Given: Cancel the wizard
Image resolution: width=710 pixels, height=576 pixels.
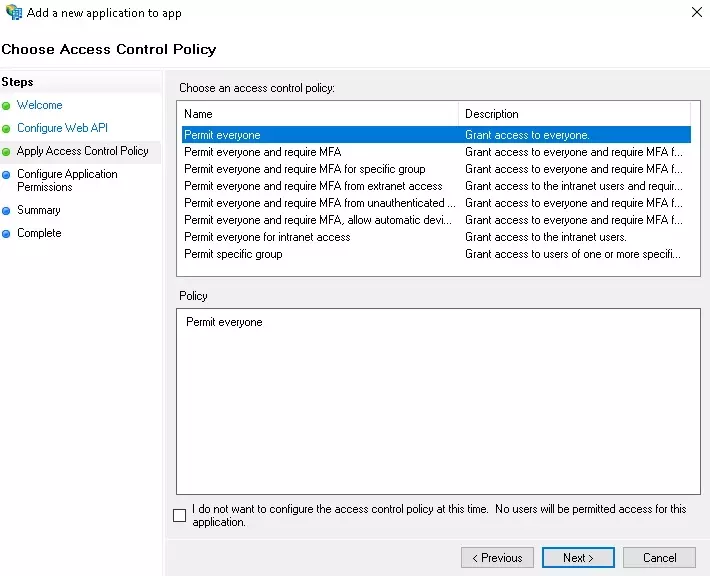Looking at the screenshot, I should [659, 557].
